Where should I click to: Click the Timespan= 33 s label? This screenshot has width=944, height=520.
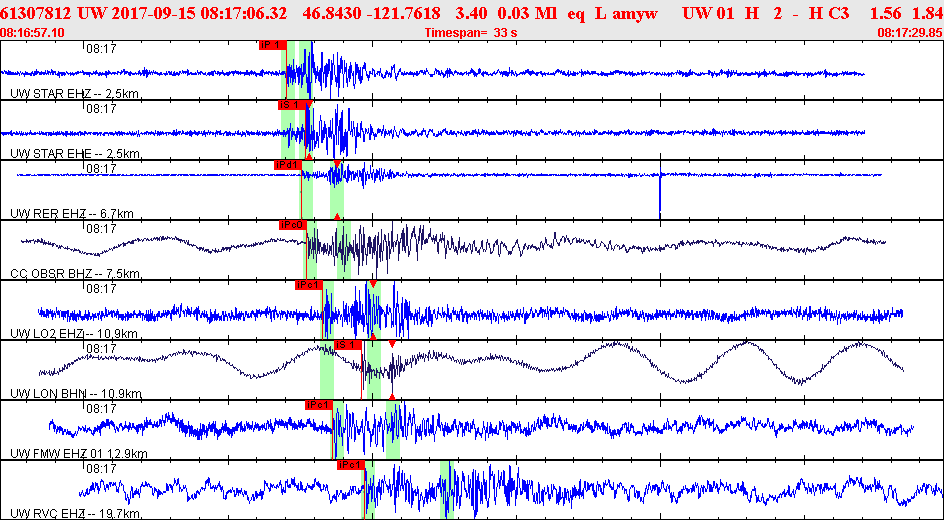(471, 33)
